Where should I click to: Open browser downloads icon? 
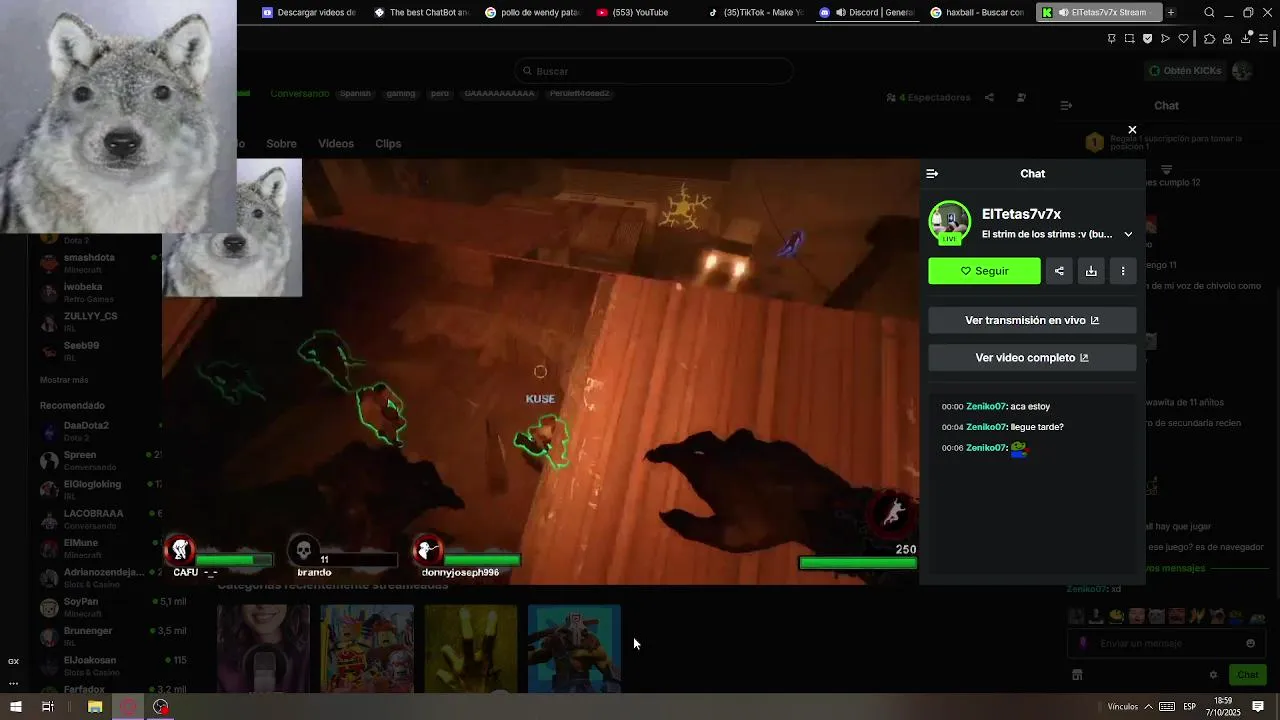coord(1246,39)
